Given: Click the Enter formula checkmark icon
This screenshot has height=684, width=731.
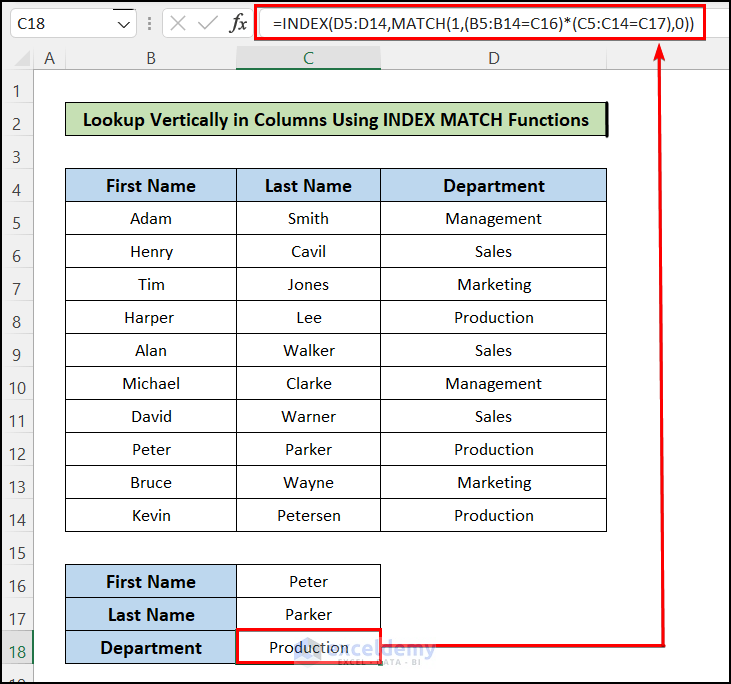Looking at the screenshot, I should pos(208,24).
